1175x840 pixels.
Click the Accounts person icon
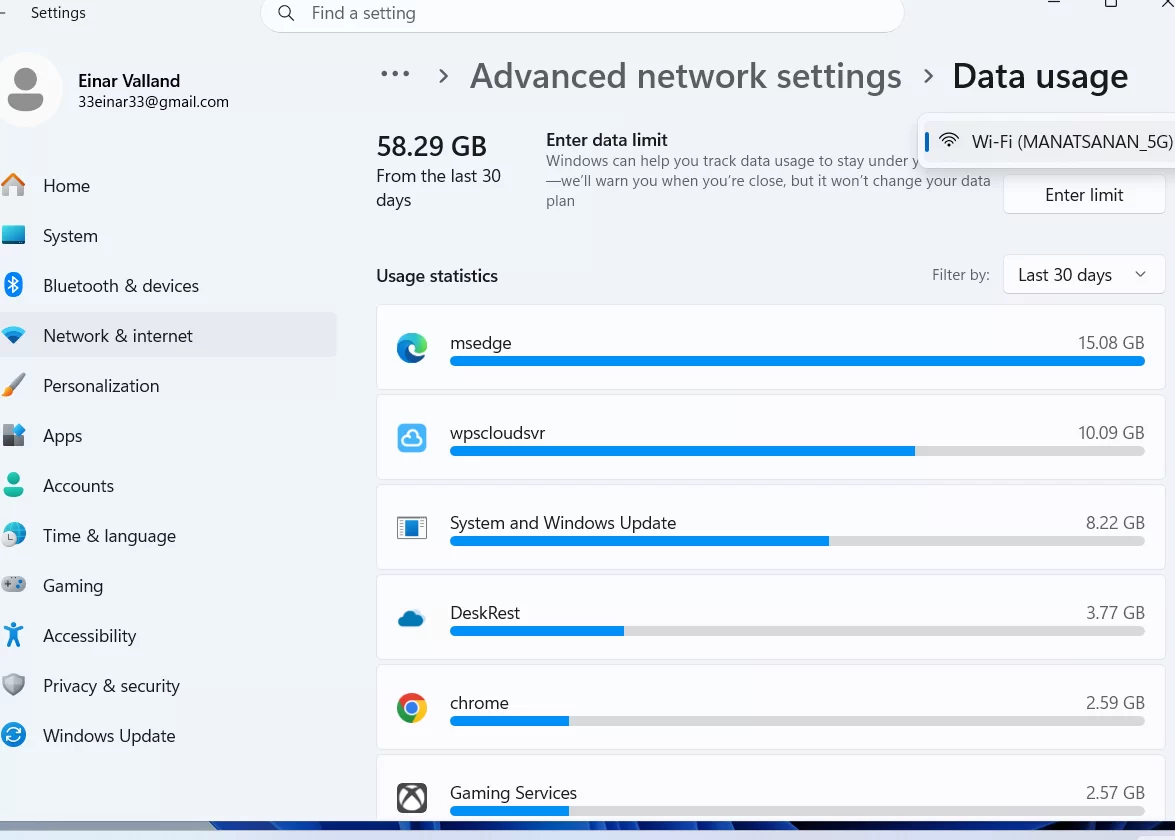click(x=13, y=485)
